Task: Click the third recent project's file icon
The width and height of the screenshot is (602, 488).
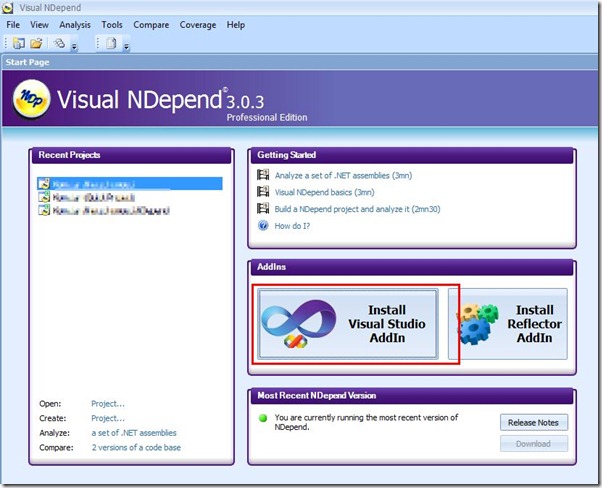Action: point(44,210)
